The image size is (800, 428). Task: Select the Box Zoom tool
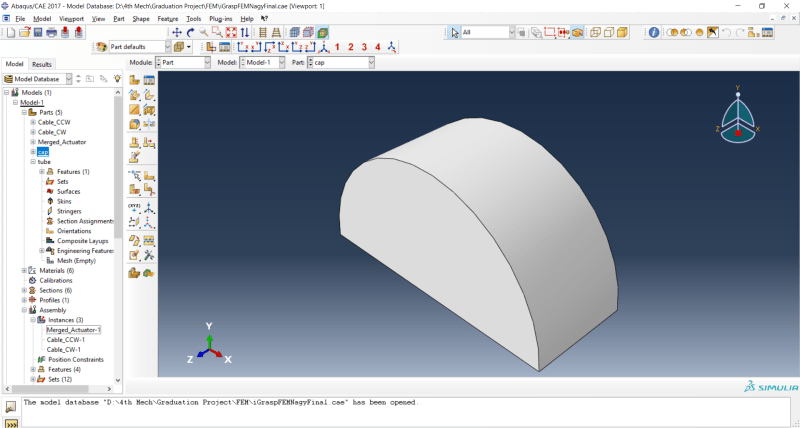click(x=217, y=33)
